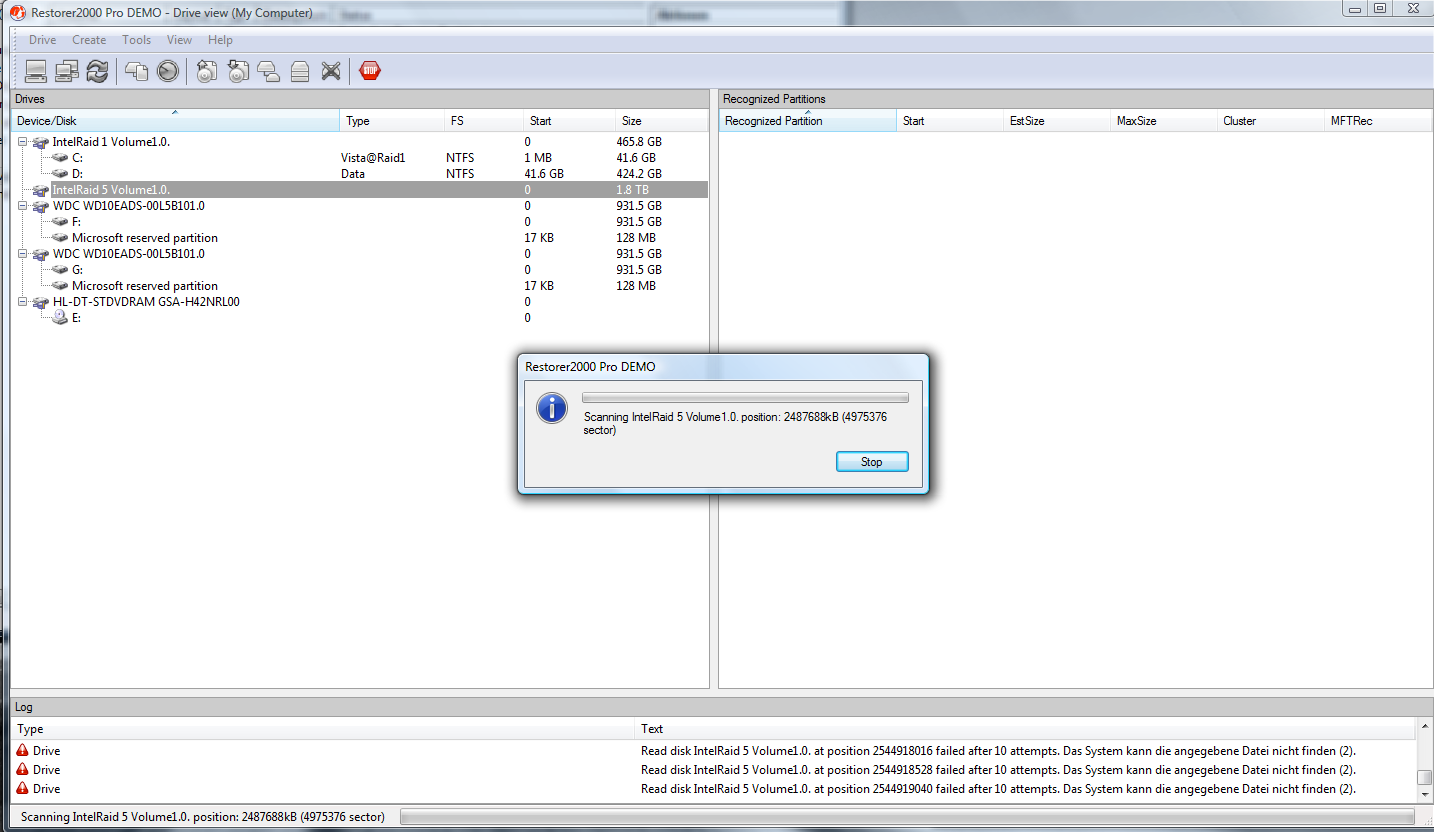Click the MaxSize column header
The height and width of the screenshot is (832, 1434).
[x=1164, y=121]
